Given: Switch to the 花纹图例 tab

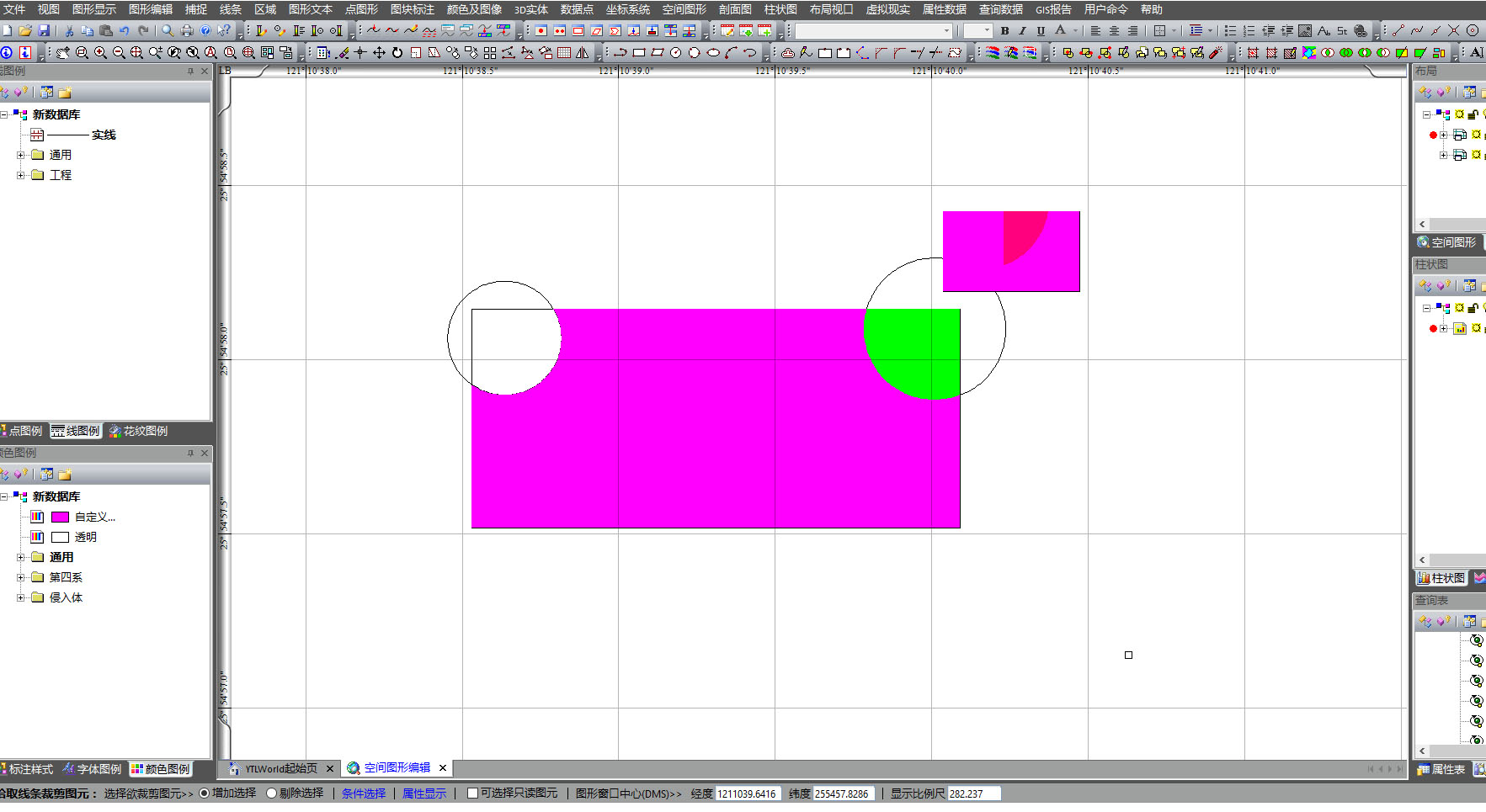Looking at the screenshot, I should [139, 431].
